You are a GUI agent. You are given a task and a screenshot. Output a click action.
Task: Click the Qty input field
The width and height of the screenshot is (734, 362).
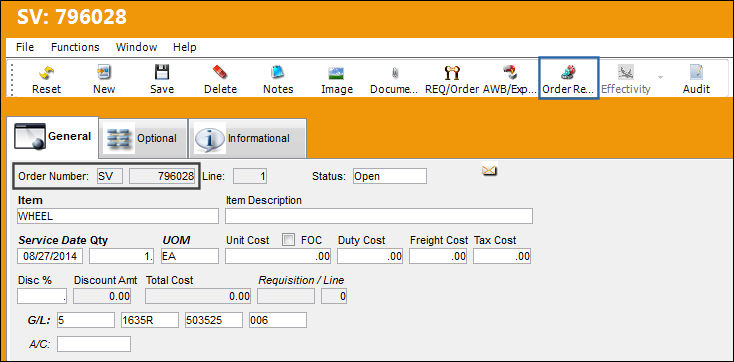point(122,256)
